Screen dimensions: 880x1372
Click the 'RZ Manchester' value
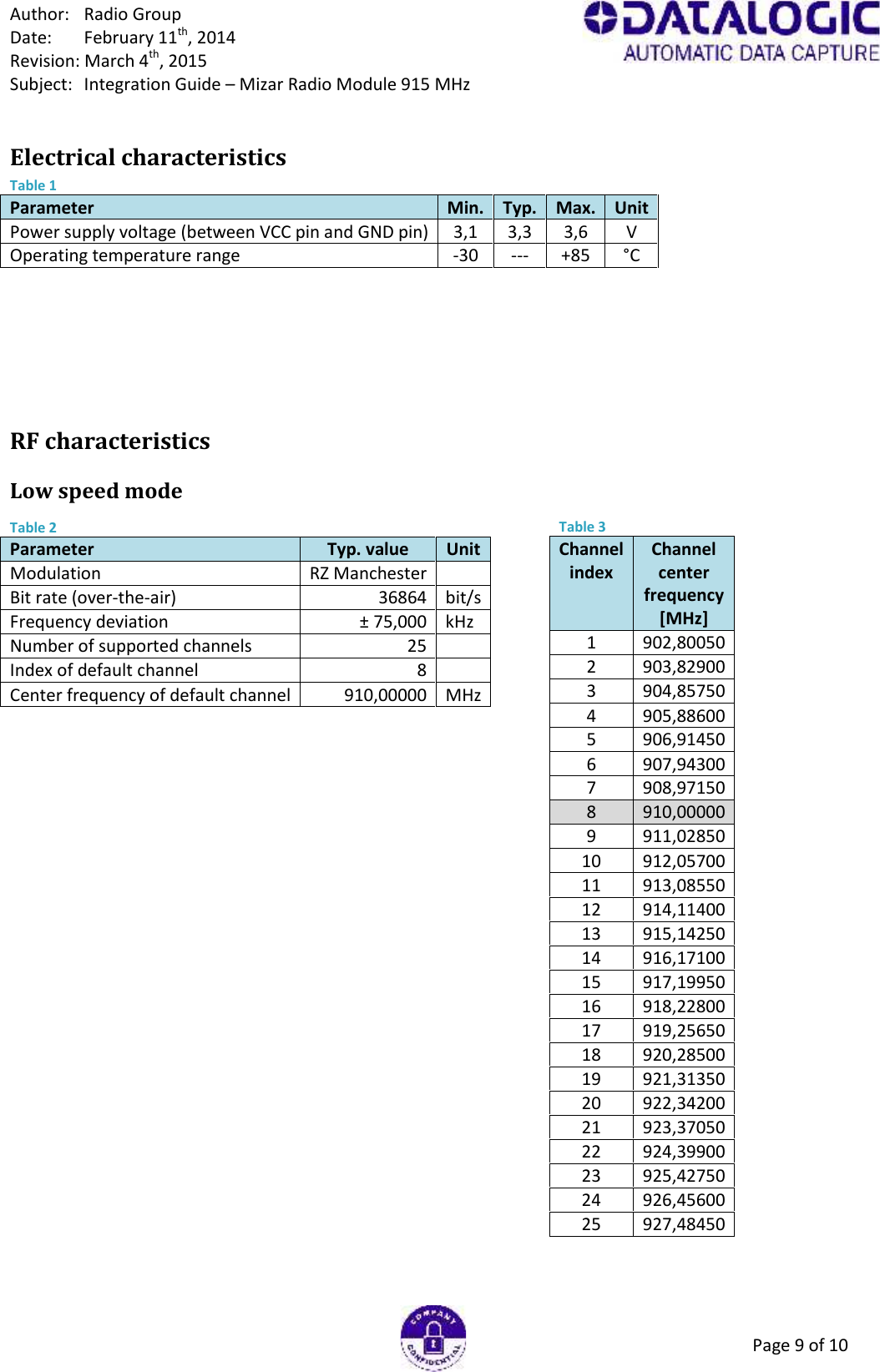368,573
